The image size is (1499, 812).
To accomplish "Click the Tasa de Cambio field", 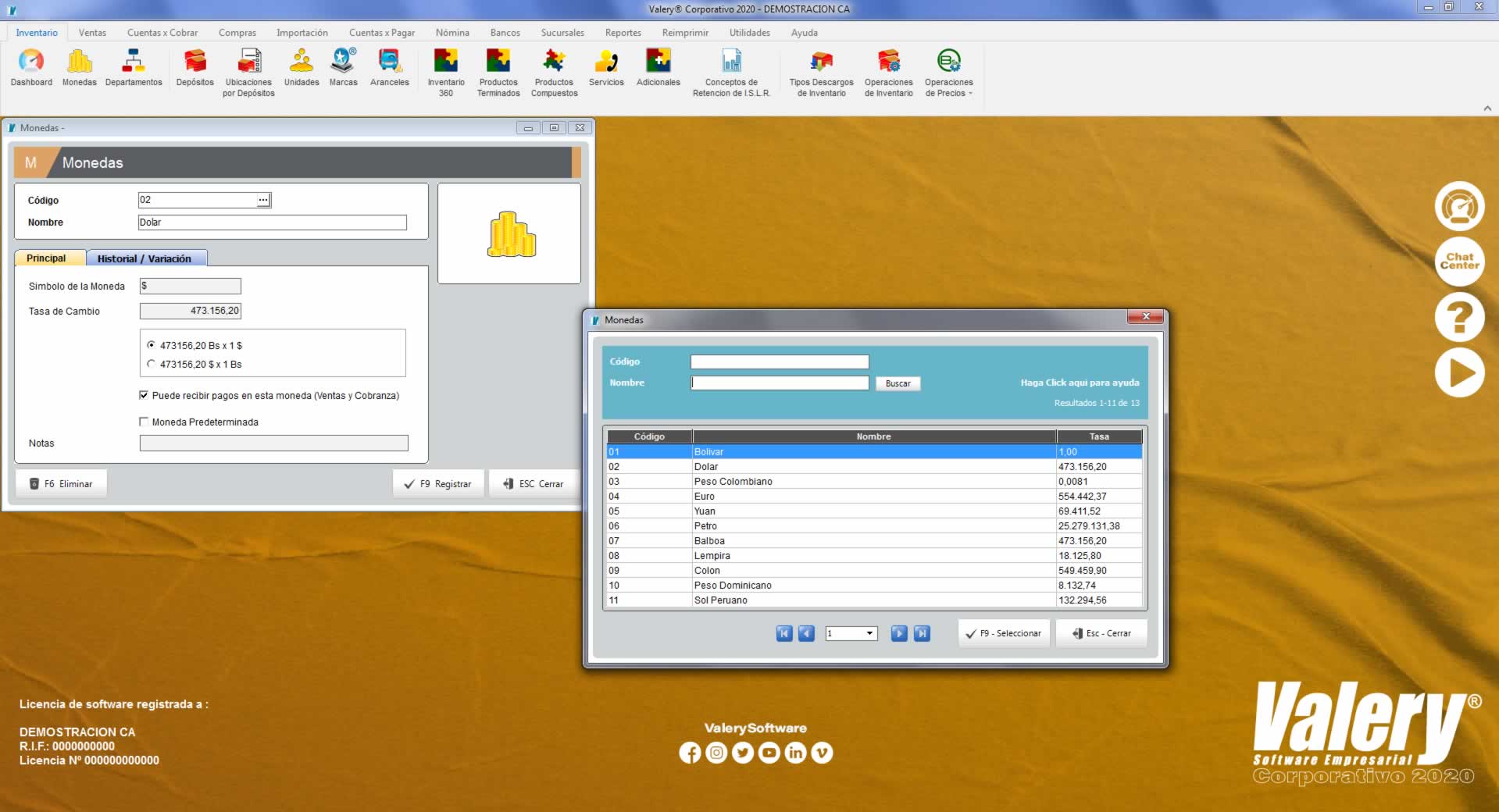I will pyautogui.click(x=191, y=311).
